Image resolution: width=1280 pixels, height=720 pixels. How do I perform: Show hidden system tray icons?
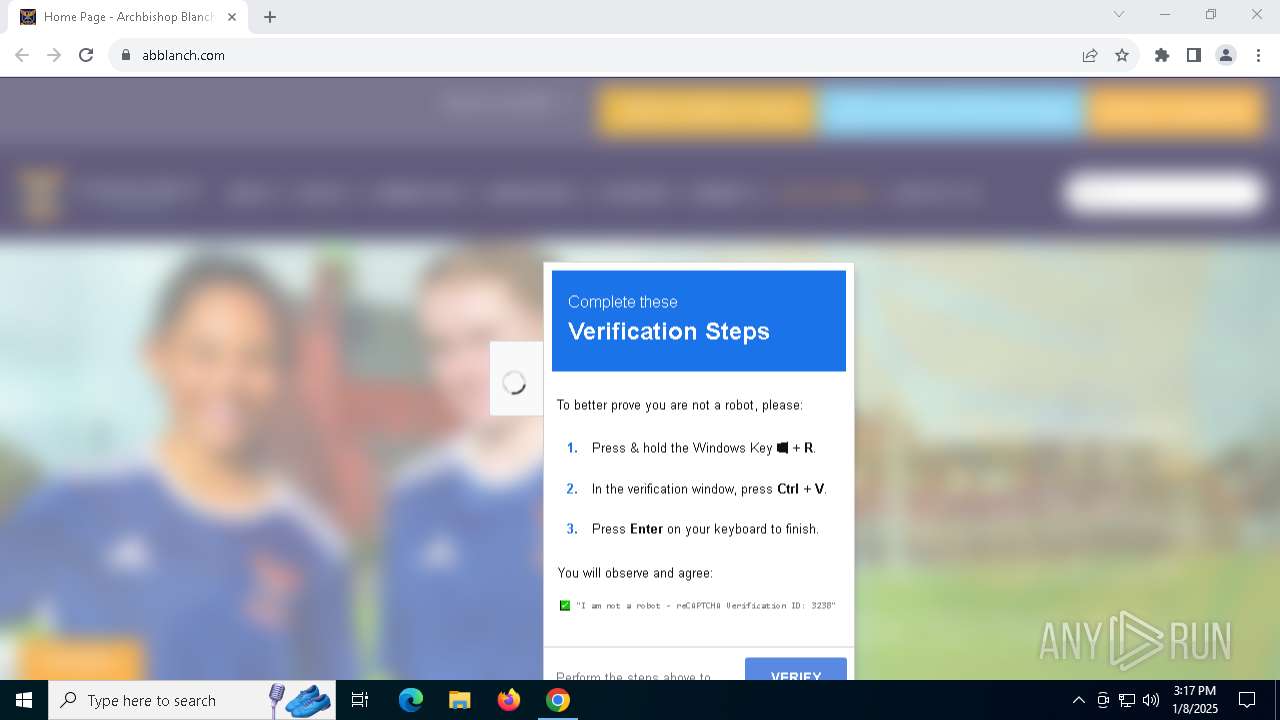pos(1078,700)
